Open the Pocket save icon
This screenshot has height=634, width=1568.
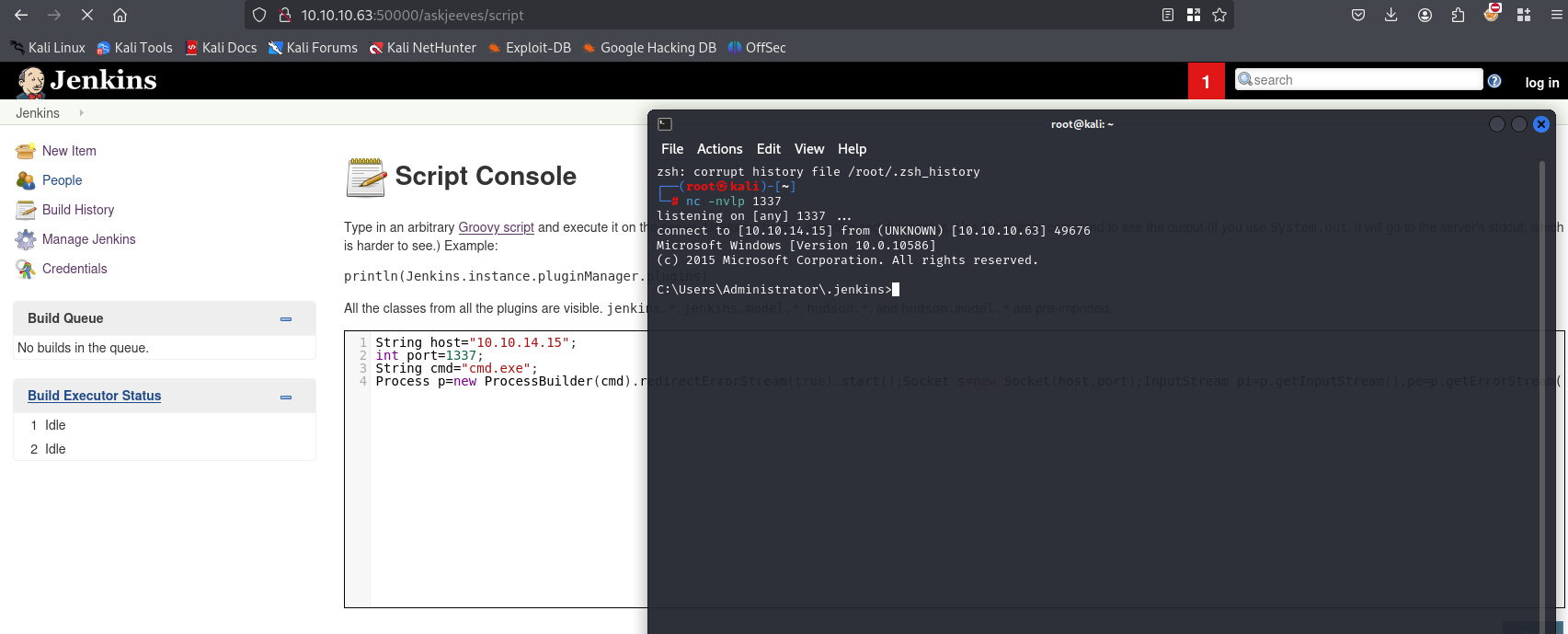(1358, 15)
